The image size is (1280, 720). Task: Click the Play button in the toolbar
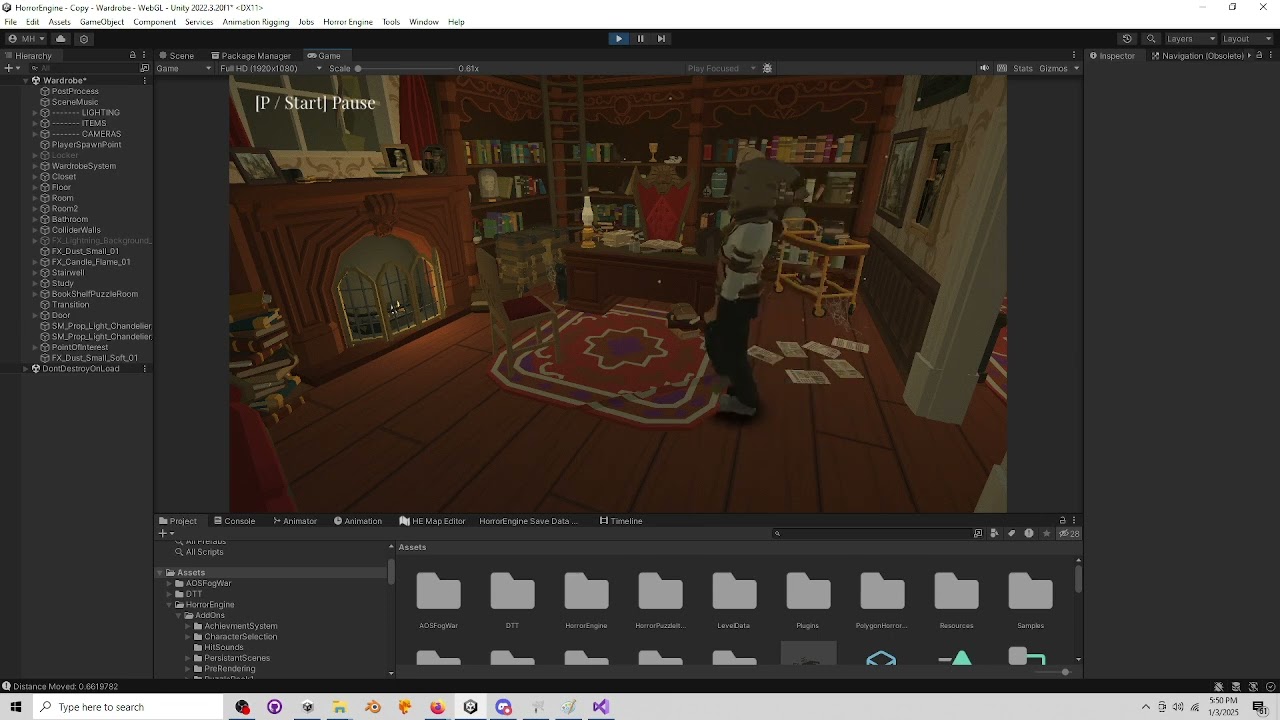tap(618, 39)
